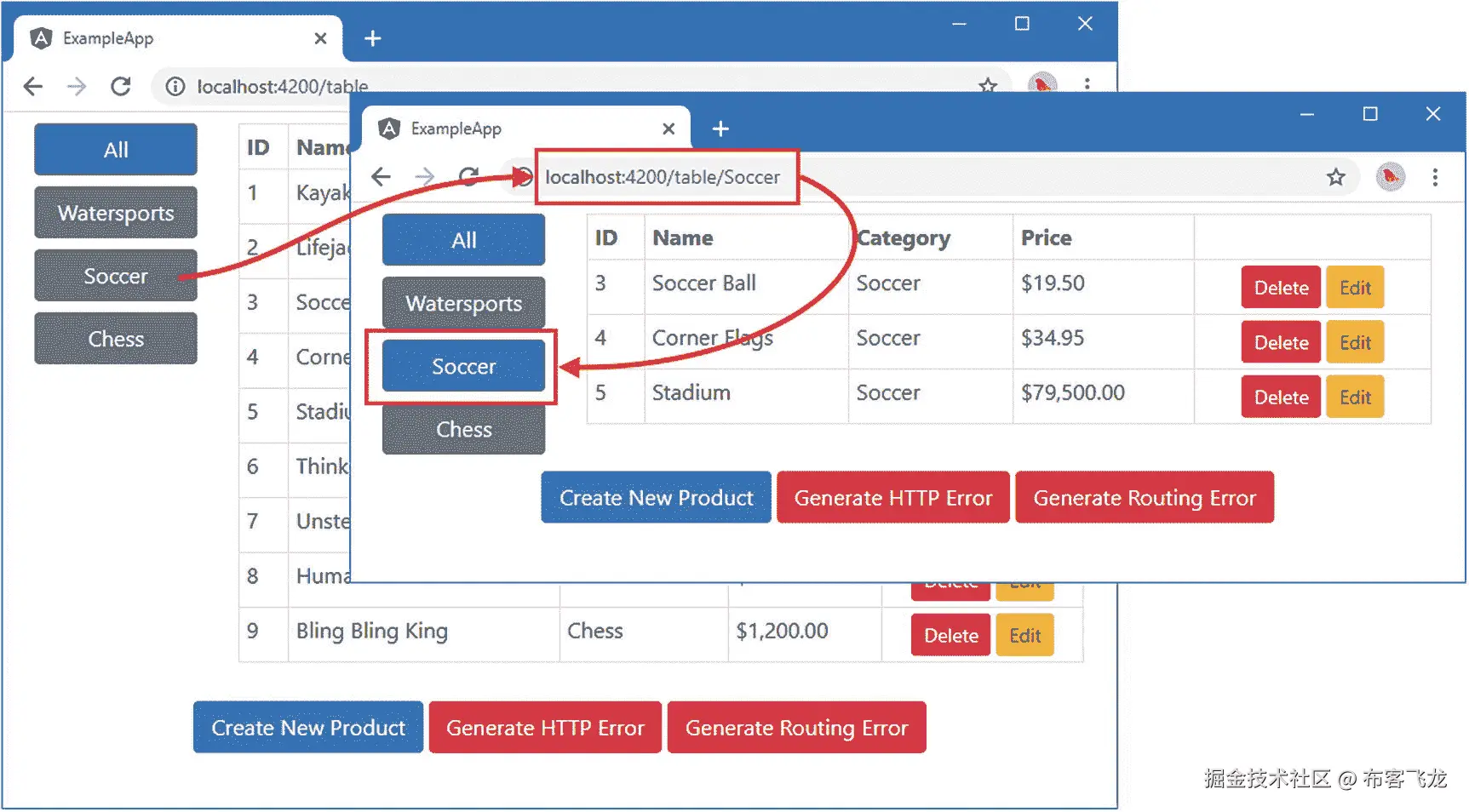
Task: Click Generate HTTP Error in the rear window
Action: pos(545,727)
